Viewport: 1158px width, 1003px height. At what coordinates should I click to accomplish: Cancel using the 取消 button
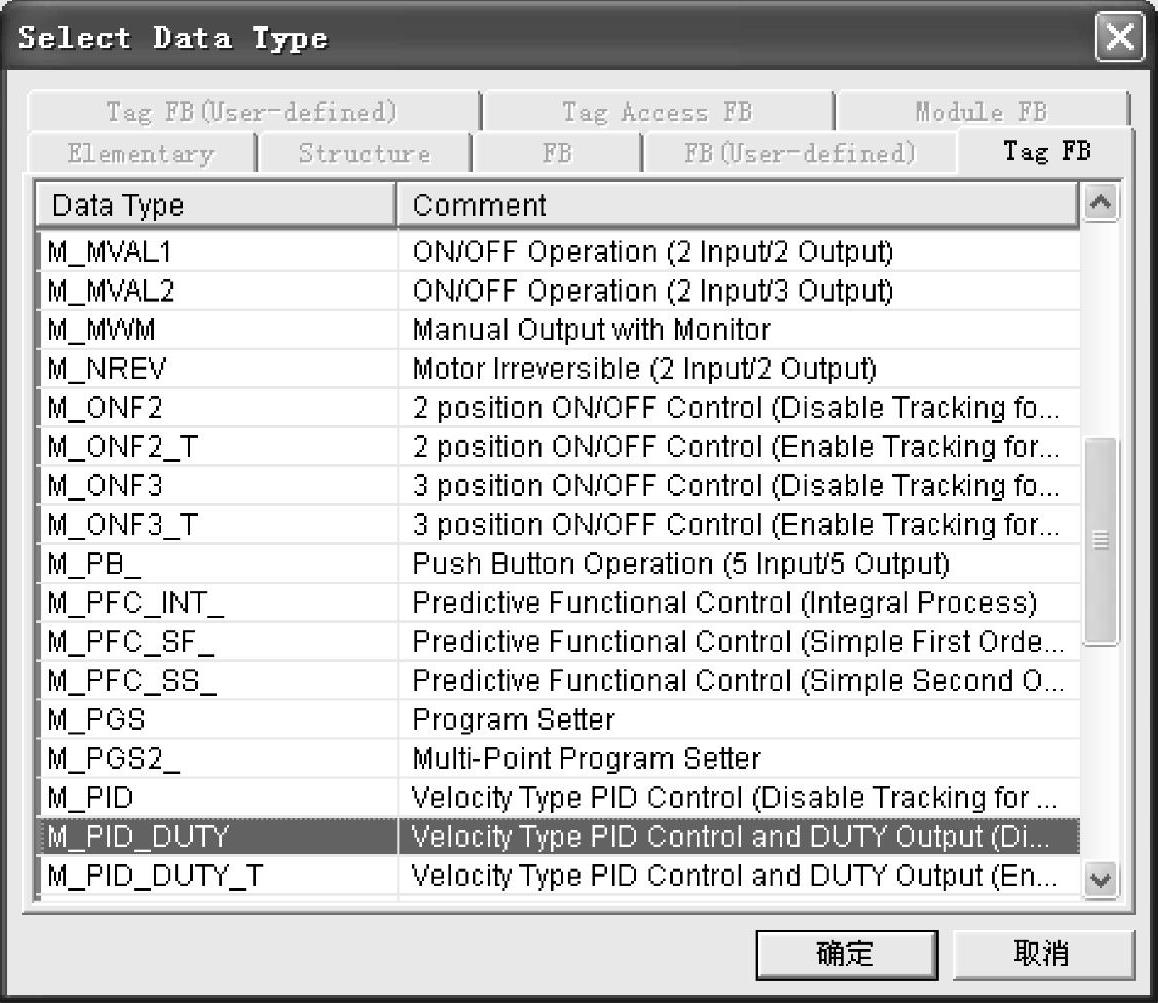(1042, 954)
